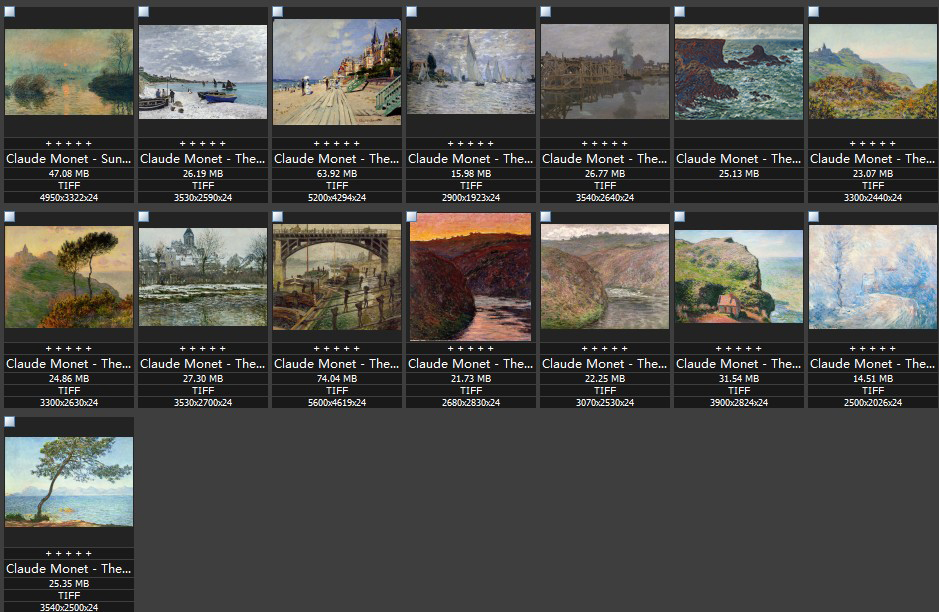The image size is (939, 612).
Task: Click the file name above the 25.13 MB label
Action: [739, 159]
